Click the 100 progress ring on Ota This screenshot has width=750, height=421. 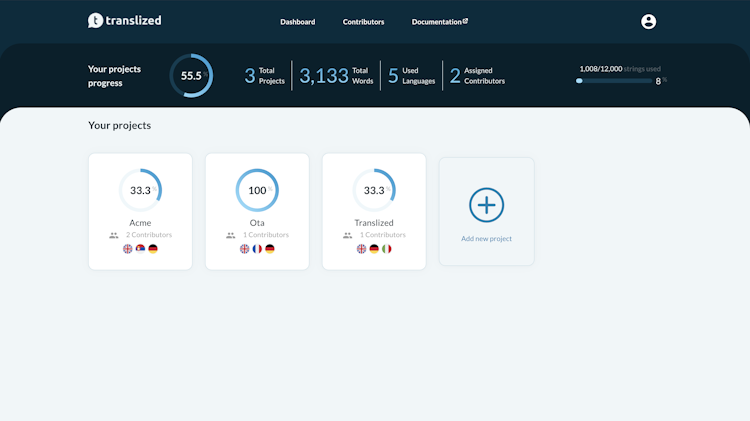click(x=257, y=190)
